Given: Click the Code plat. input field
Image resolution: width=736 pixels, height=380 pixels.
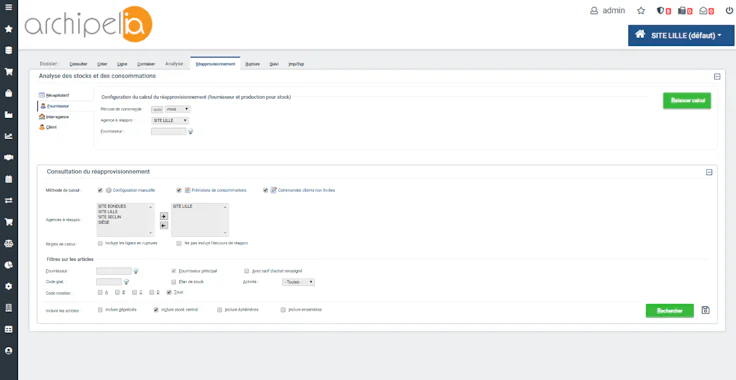Looking at the screenshot, I should (x=109, y=282).
